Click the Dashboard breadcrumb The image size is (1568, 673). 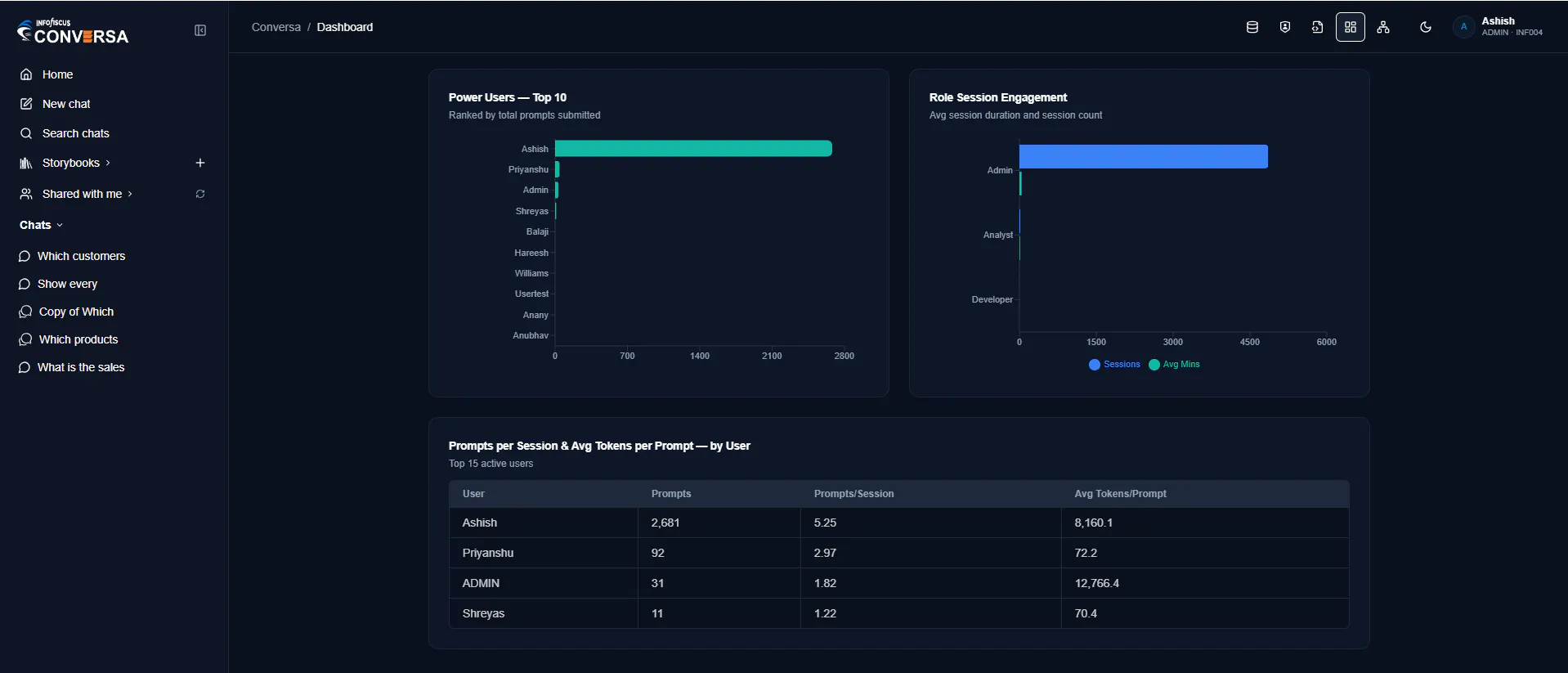345,27
